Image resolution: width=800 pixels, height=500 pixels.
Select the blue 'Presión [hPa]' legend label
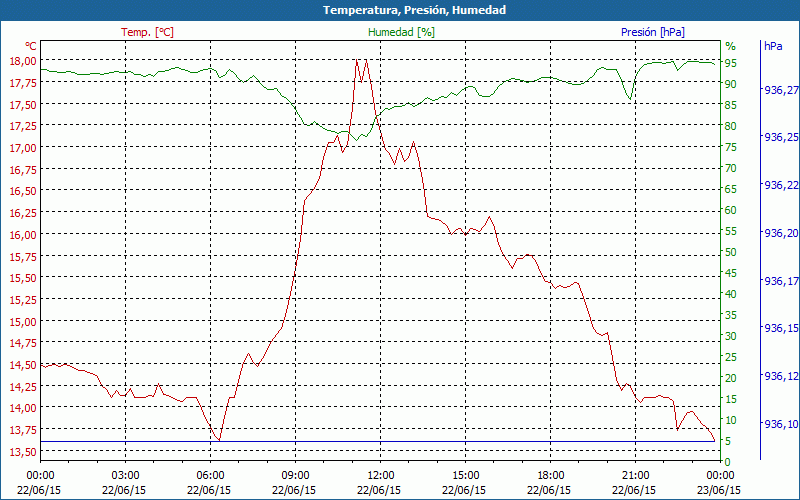click(x=653, y=32)
